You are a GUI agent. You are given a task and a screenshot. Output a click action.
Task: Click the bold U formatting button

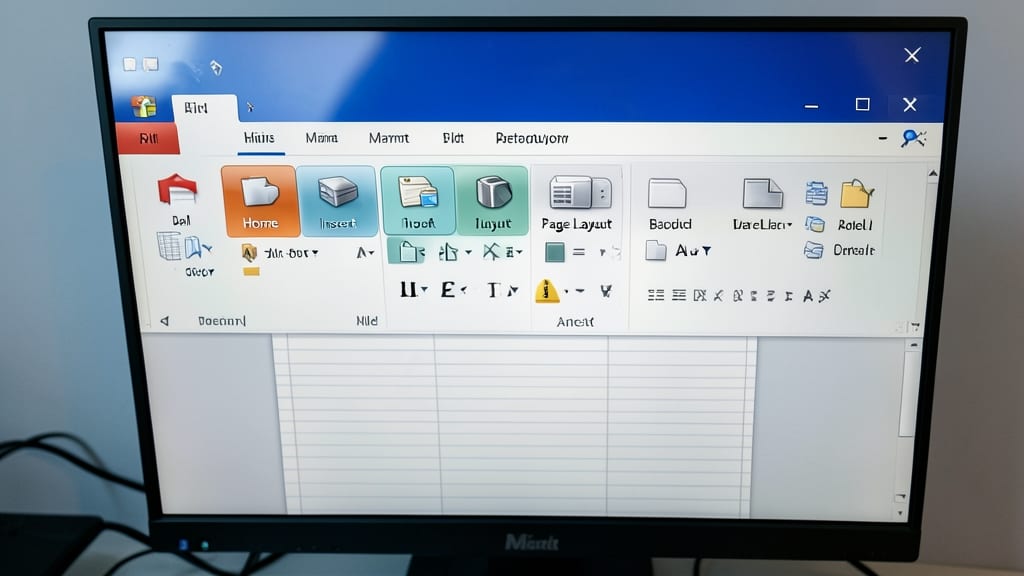click(x=408, y=289)
